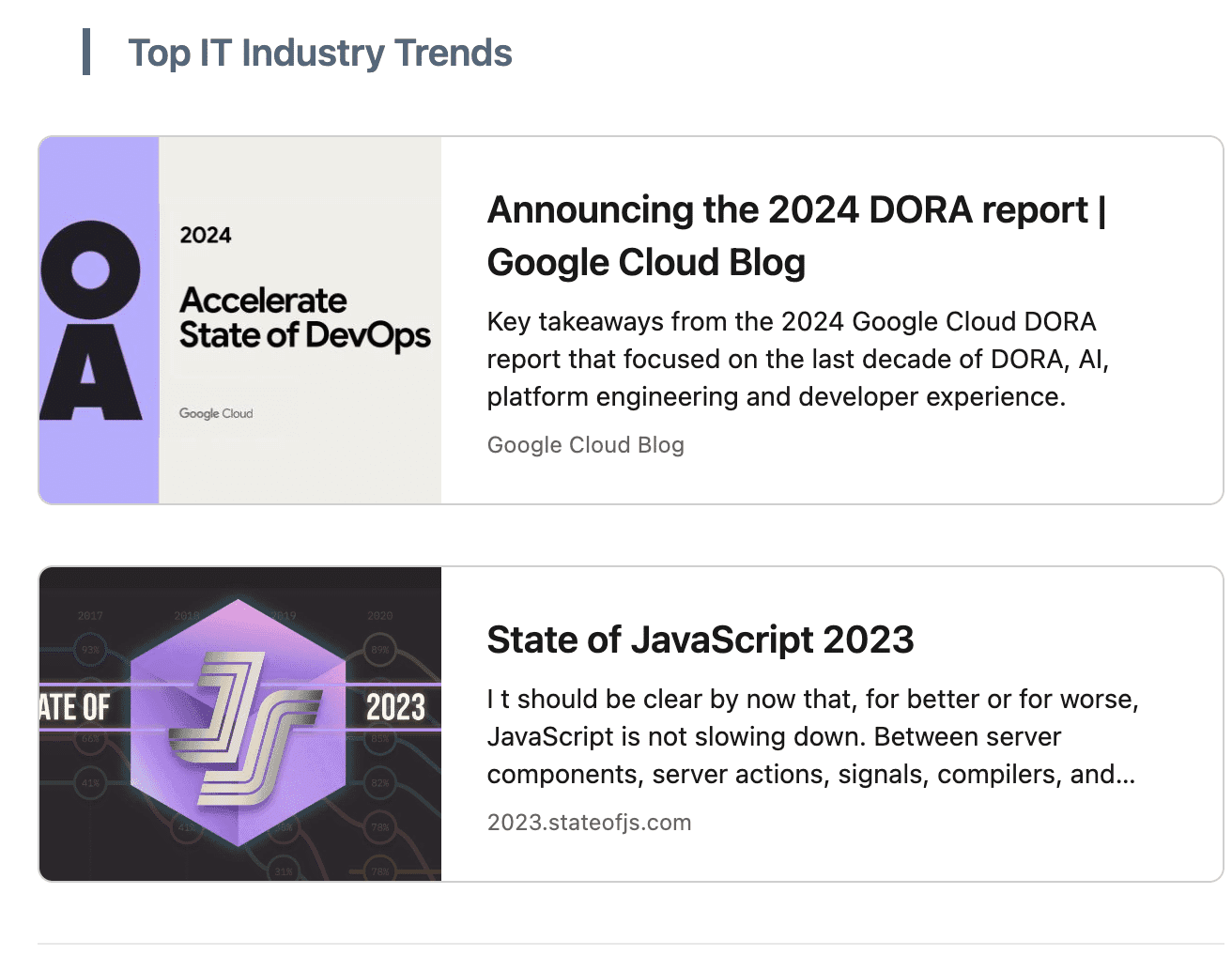The width and height of the screenshot is (1232, 971).
Task: Click the 'Google Cloud Blog' source label
Action: click(x=586, y=445)
